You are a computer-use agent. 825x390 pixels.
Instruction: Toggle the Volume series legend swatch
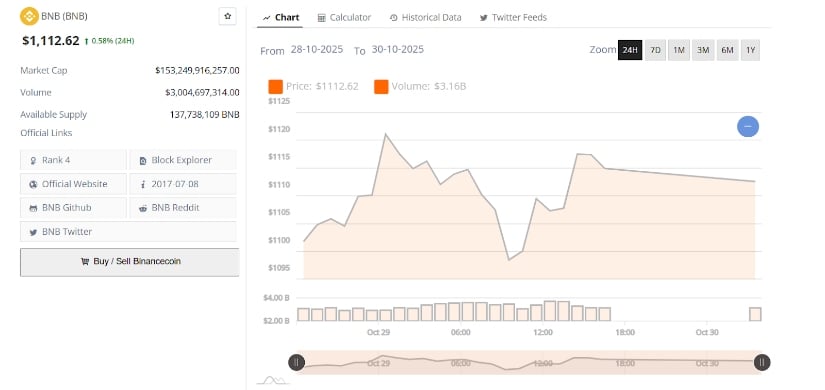click(381, 86)
